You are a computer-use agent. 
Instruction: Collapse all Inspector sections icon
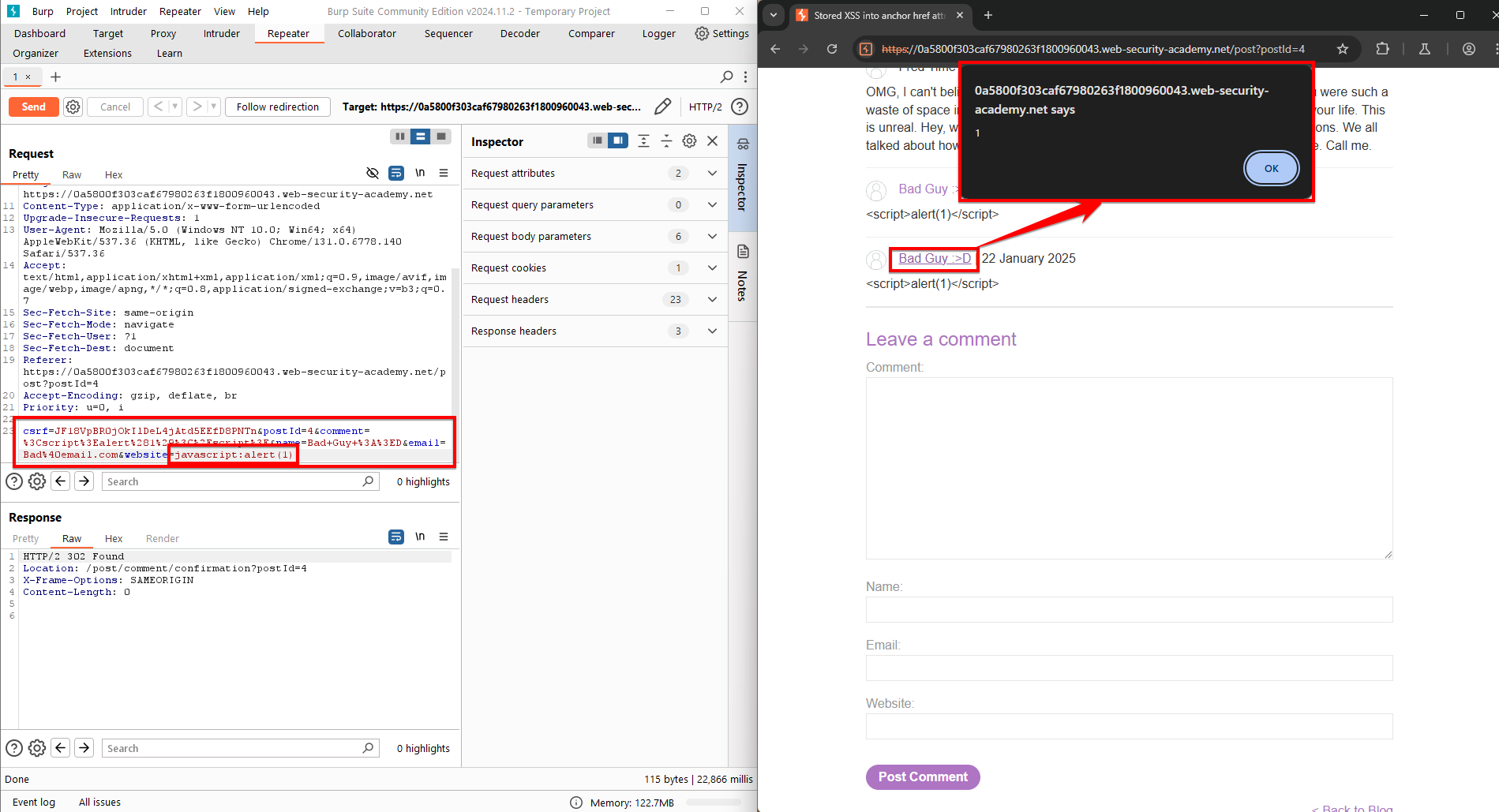click(666, 140)
